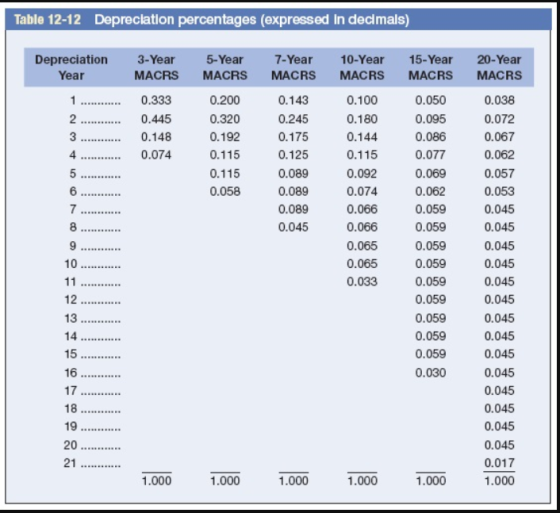Image resolution: width=560 pixels, height=513 pixels.
Task: Click the 0.175 value in 7-Year column
Action: (293, 137)
